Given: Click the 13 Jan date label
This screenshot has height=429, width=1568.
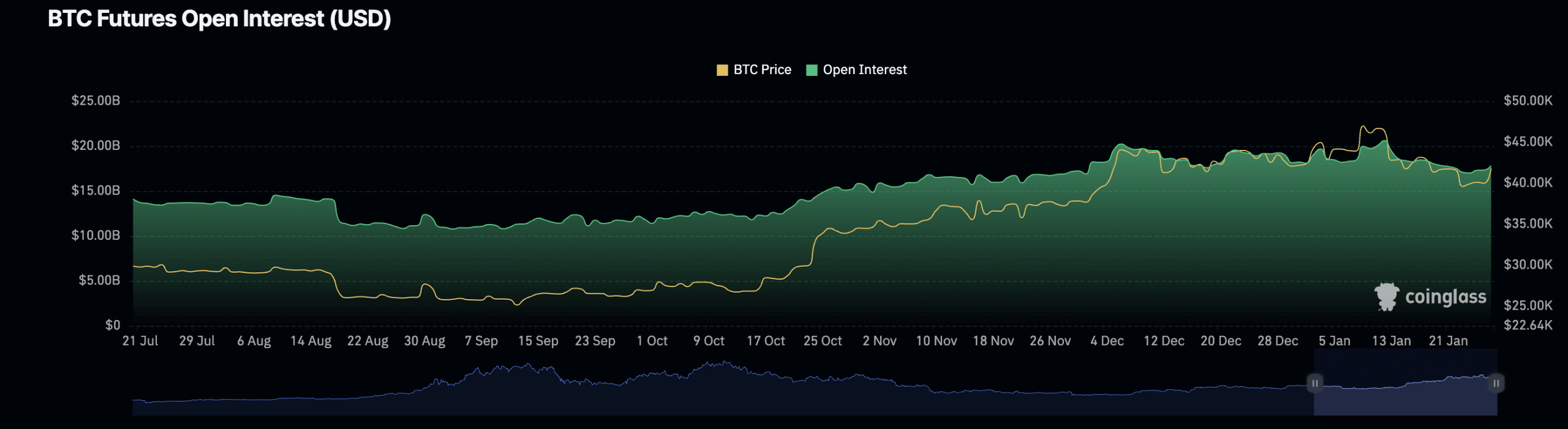Looking at the screenshot, I should click(x=1392, y=341).
